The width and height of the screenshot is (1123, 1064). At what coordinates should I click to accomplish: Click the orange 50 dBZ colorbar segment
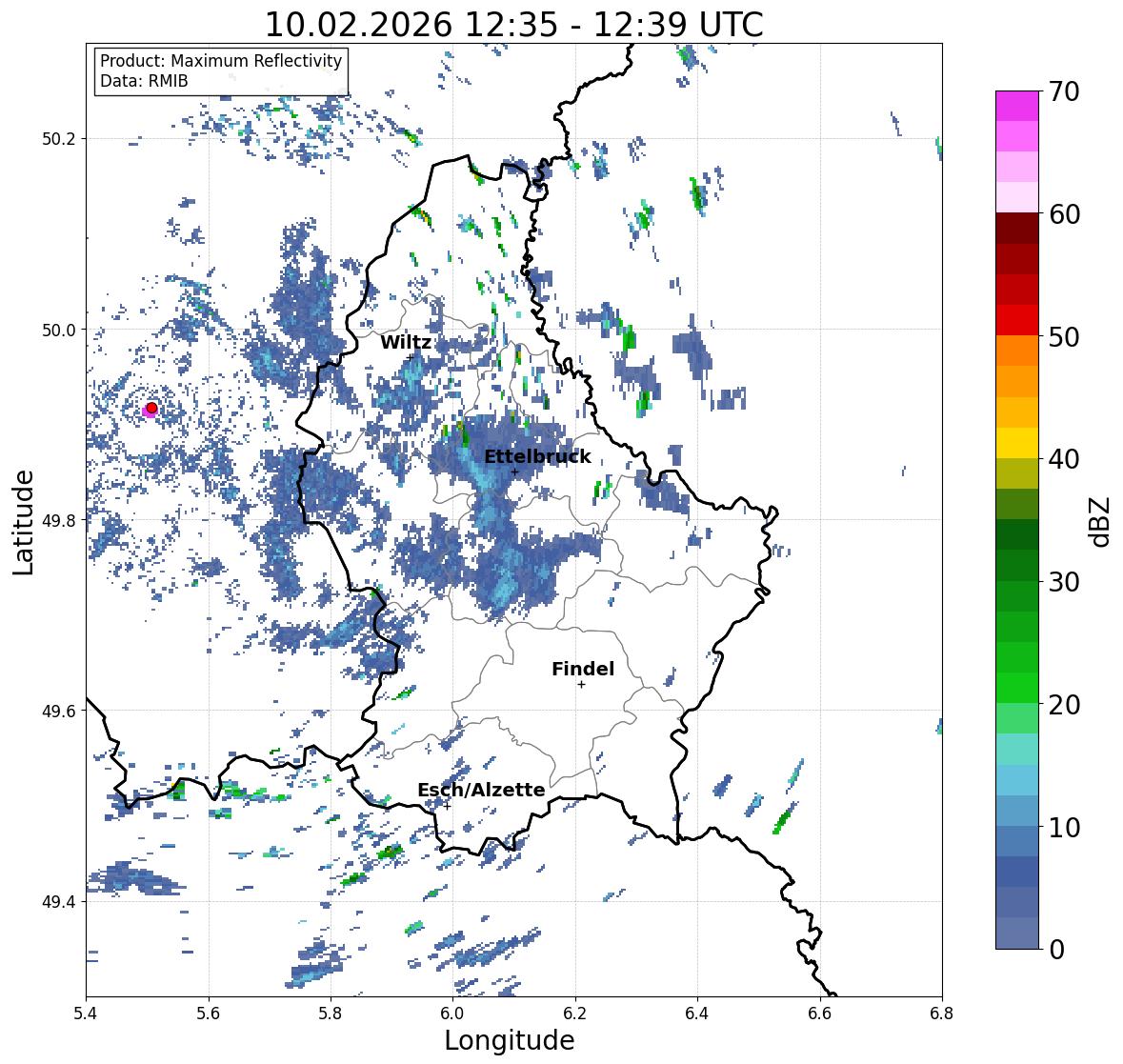point(1017,351)
